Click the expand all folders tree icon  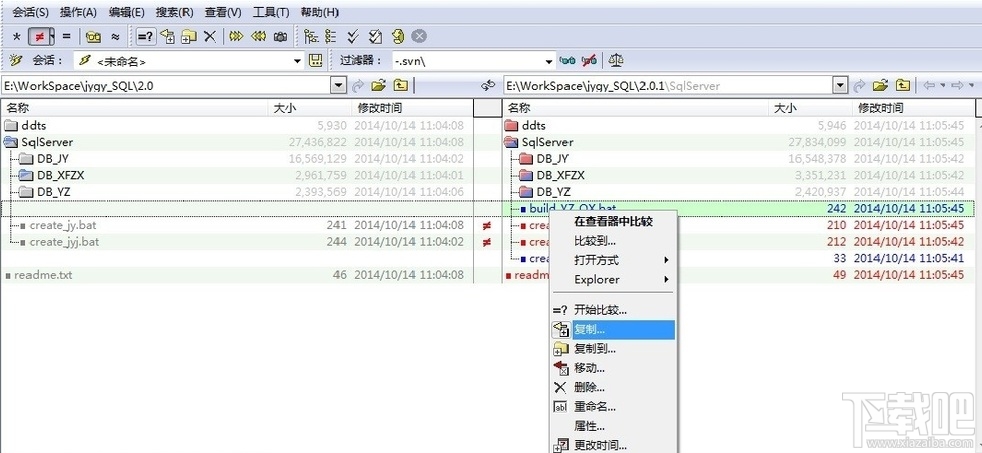click(311, 36)
